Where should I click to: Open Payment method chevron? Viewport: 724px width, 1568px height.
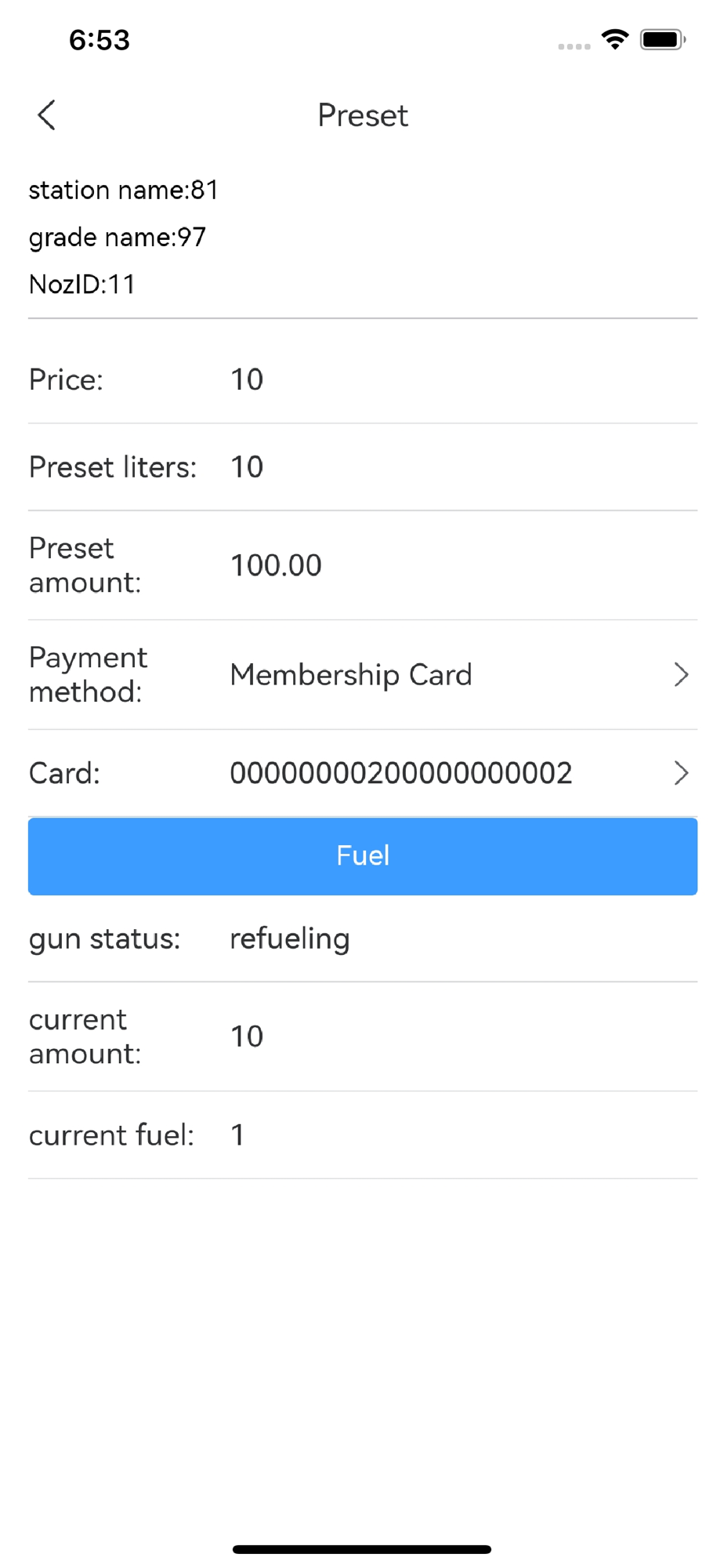(681, 675)
